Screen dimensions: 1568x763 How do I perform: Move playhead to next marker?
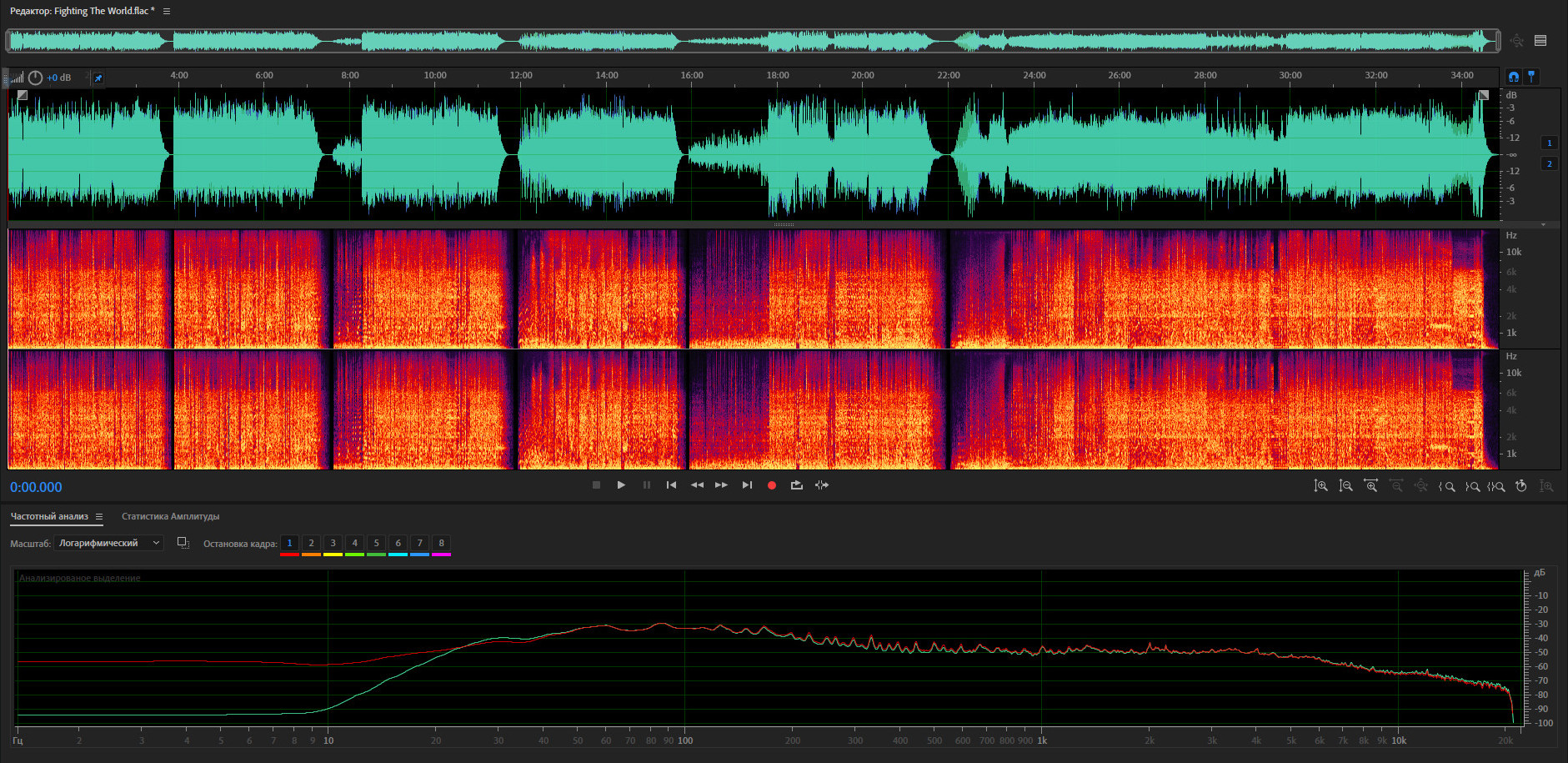tap(747, 485)
